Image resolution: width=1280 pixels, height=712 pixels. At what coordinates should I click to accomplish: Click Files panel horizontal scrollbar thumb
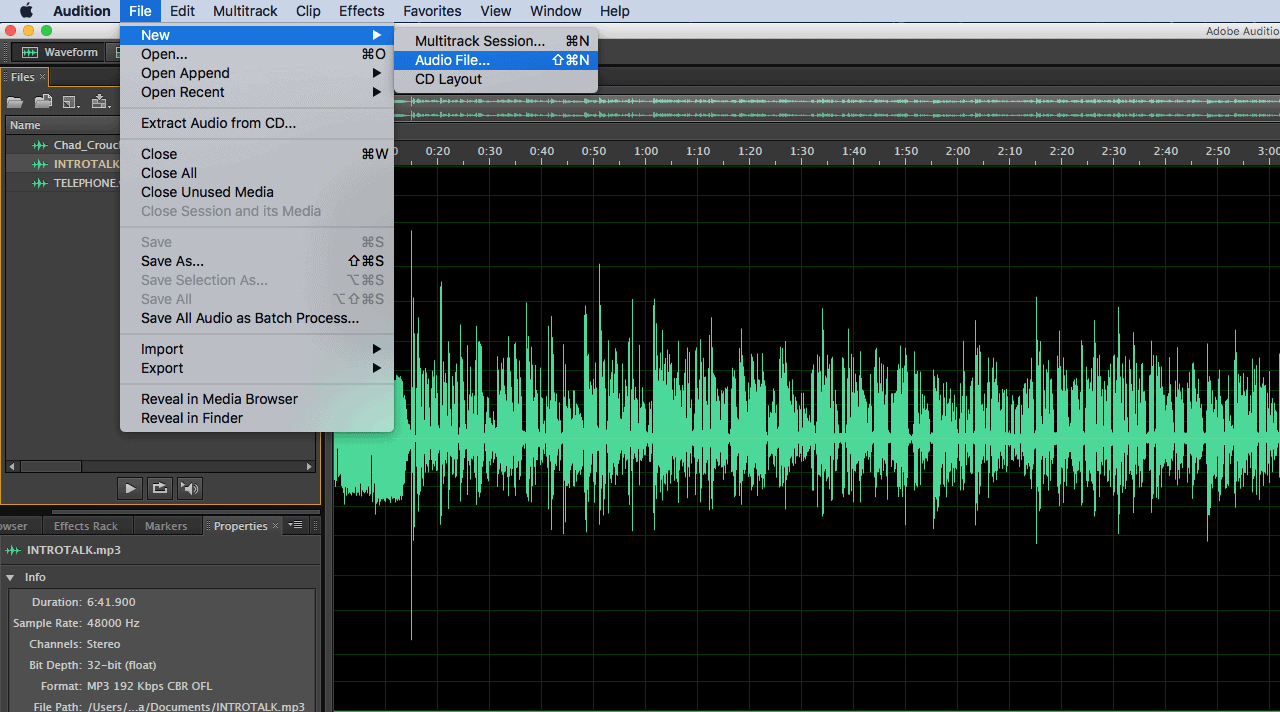coord(50,466)
